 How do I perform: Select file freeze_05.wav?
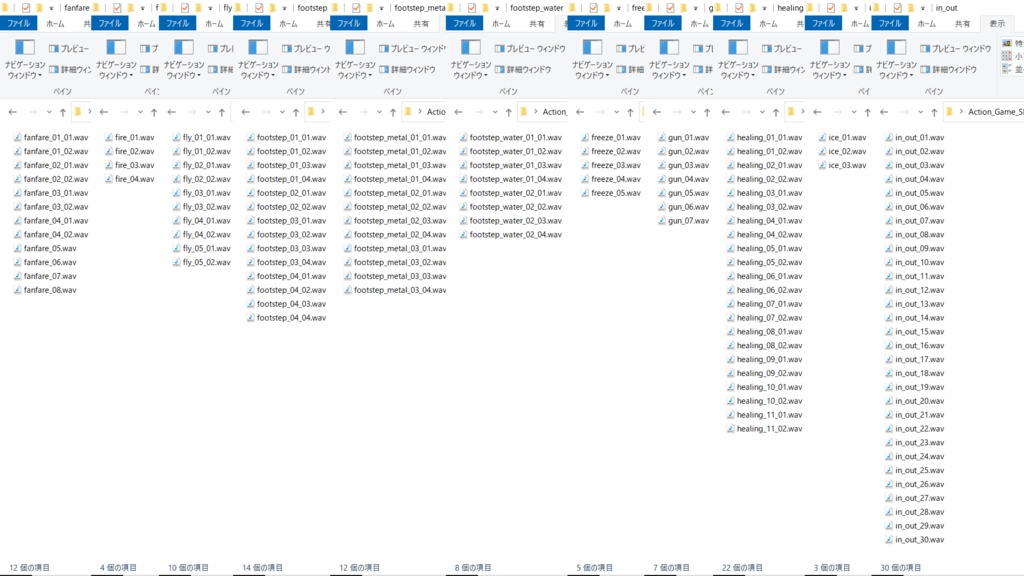click(611, 193)
